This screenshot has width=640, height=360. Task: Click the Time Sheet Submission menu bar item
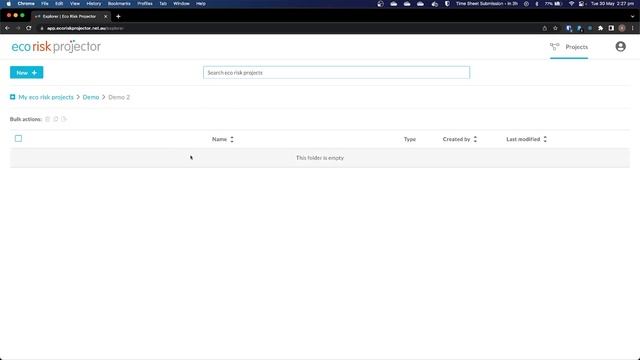coord(487,4)
